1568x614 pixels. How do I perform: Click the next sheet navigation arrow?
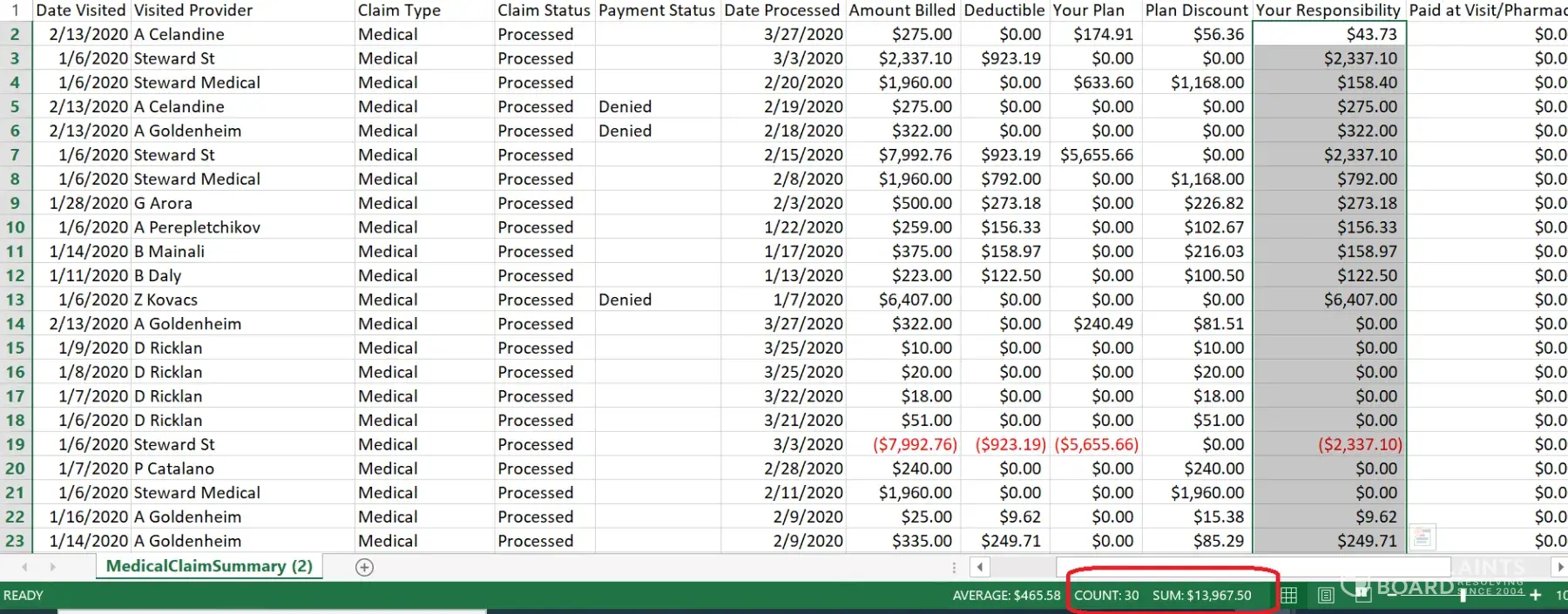click(x=53, y=567)
